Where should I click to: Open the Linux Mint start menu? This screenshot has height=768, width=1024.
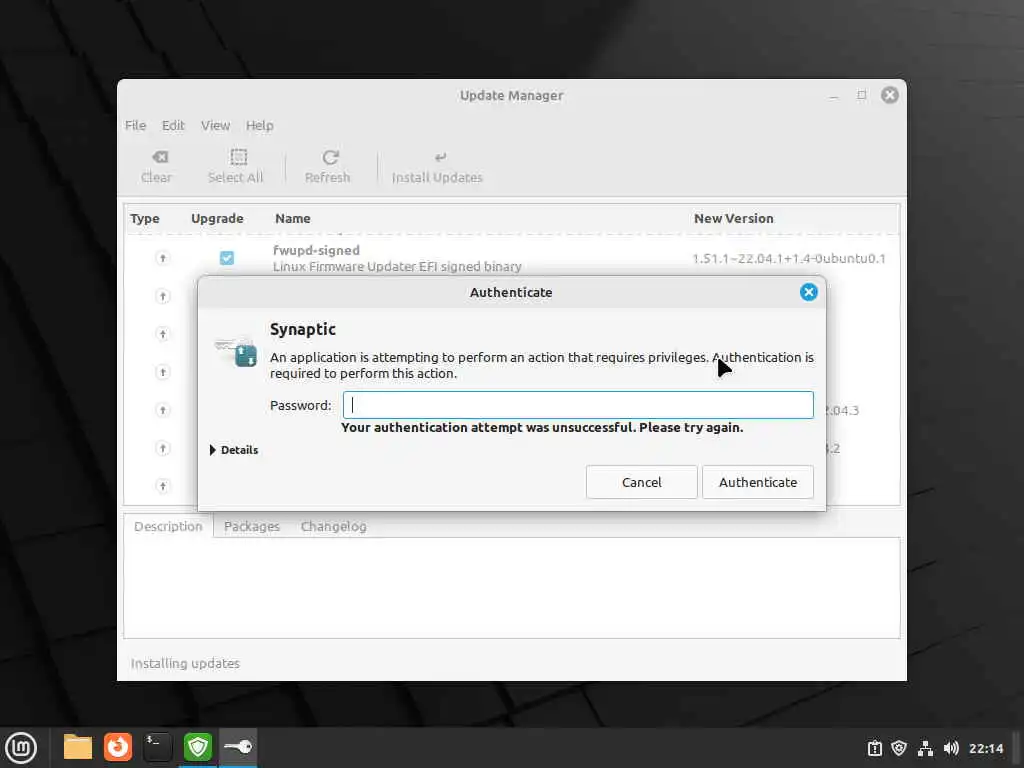[x=21, y=748]
